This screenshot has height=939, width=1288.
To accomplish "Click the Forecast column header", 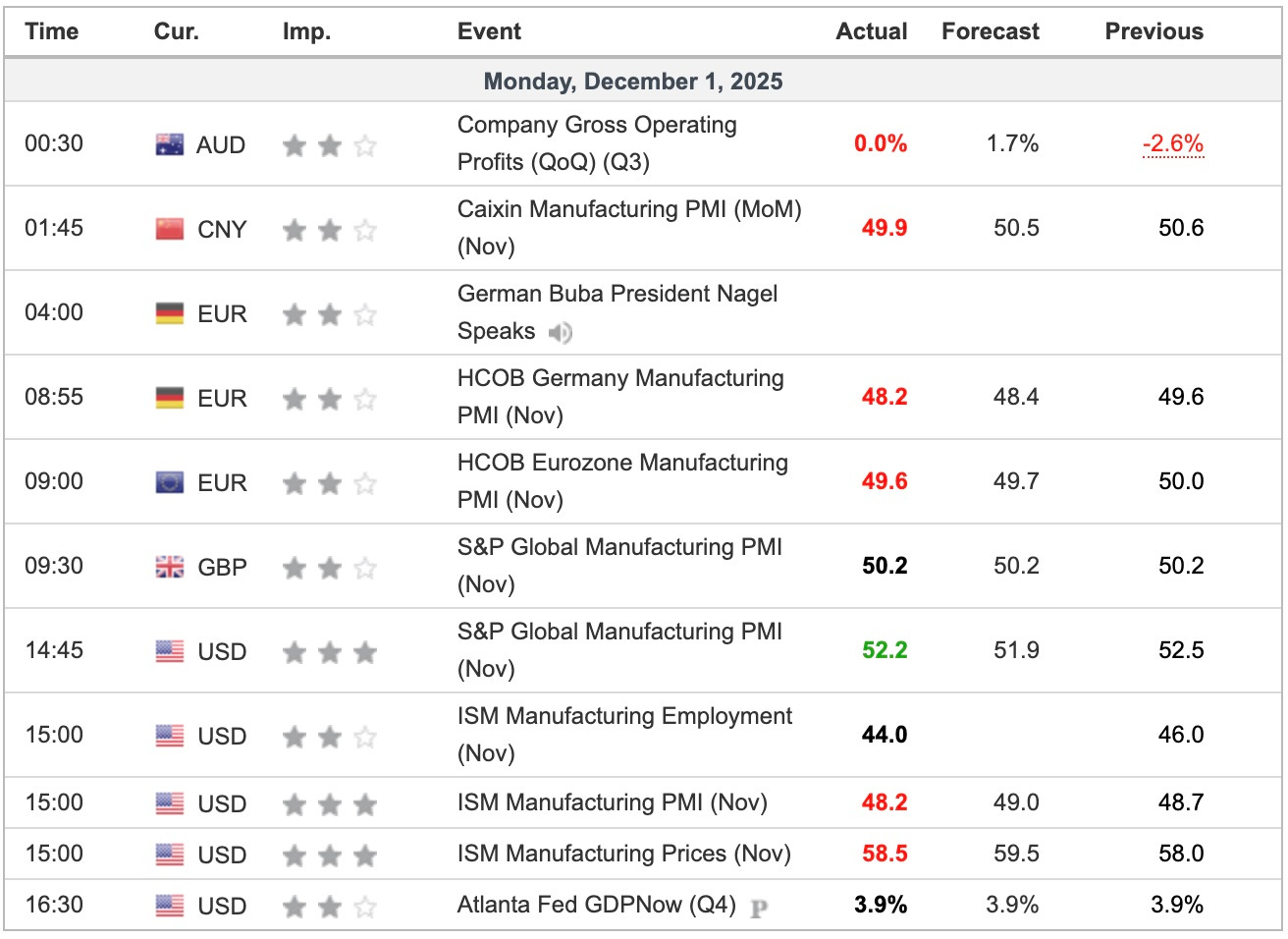I will pyautogui.click(x=990, y=31).
